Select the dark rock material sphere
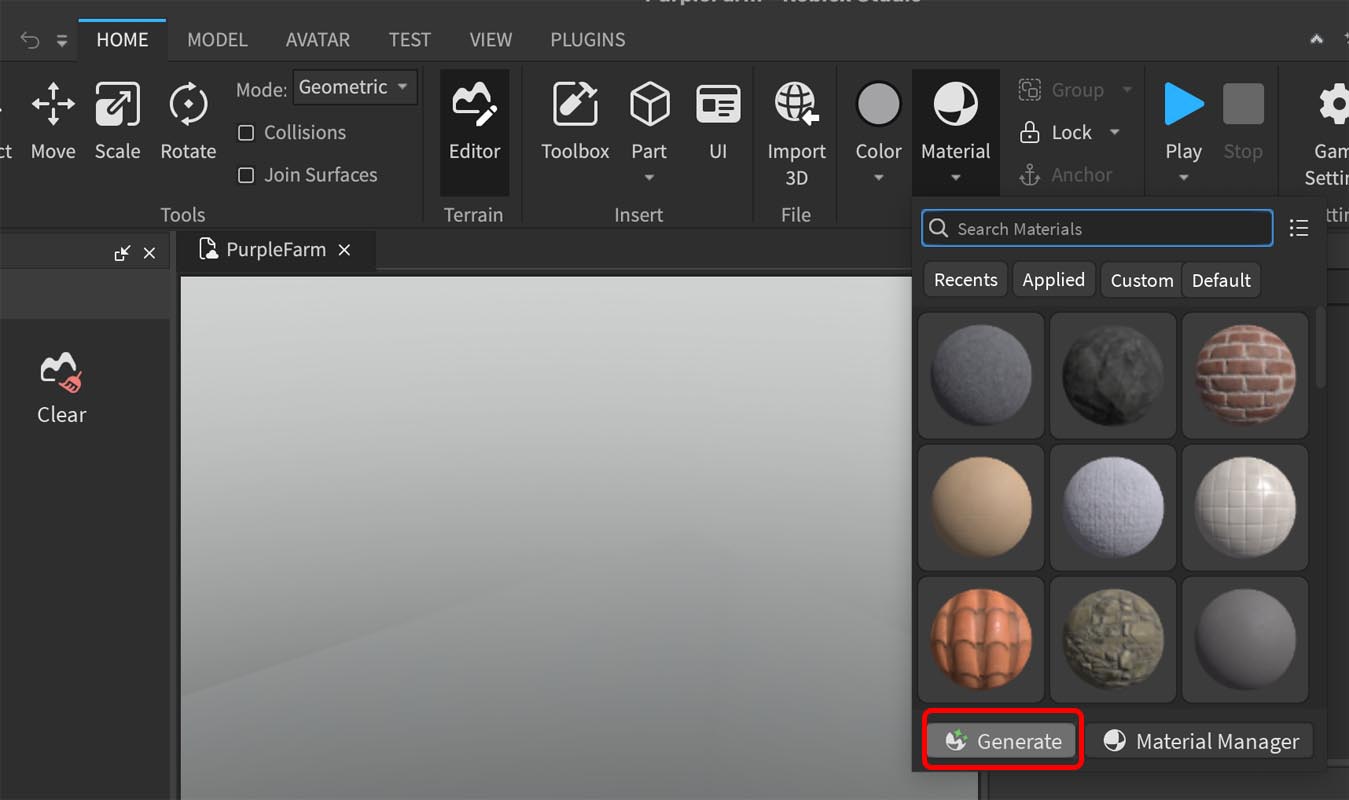The image size is (1349, 800). point(1113,375)
